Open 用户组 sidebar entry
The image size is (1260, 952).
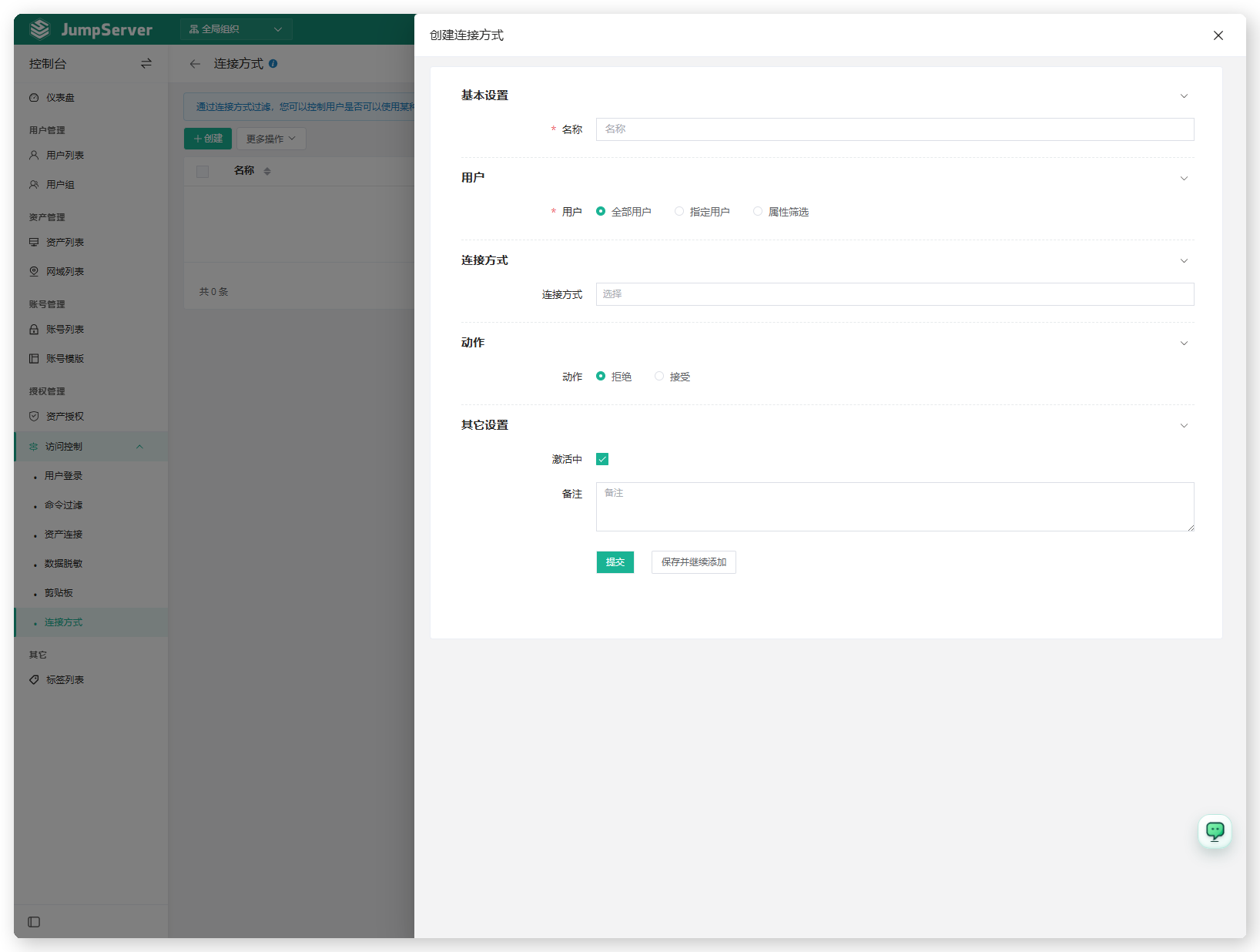tap(91, 185)
